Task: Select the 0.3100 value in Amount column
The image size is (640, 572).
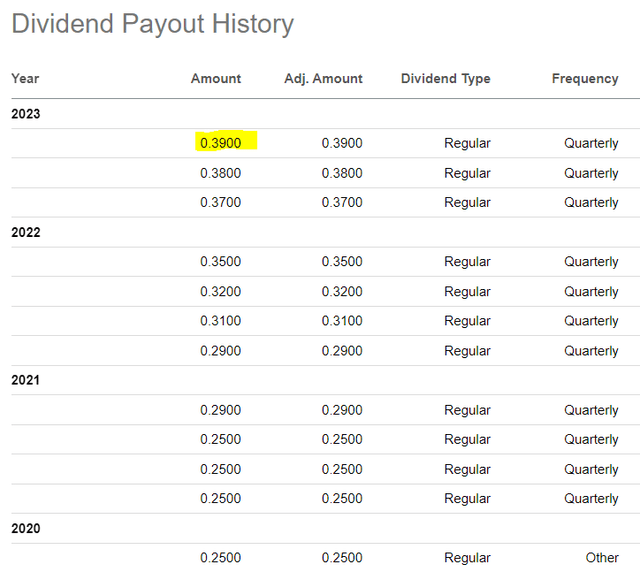Action: 220,321
